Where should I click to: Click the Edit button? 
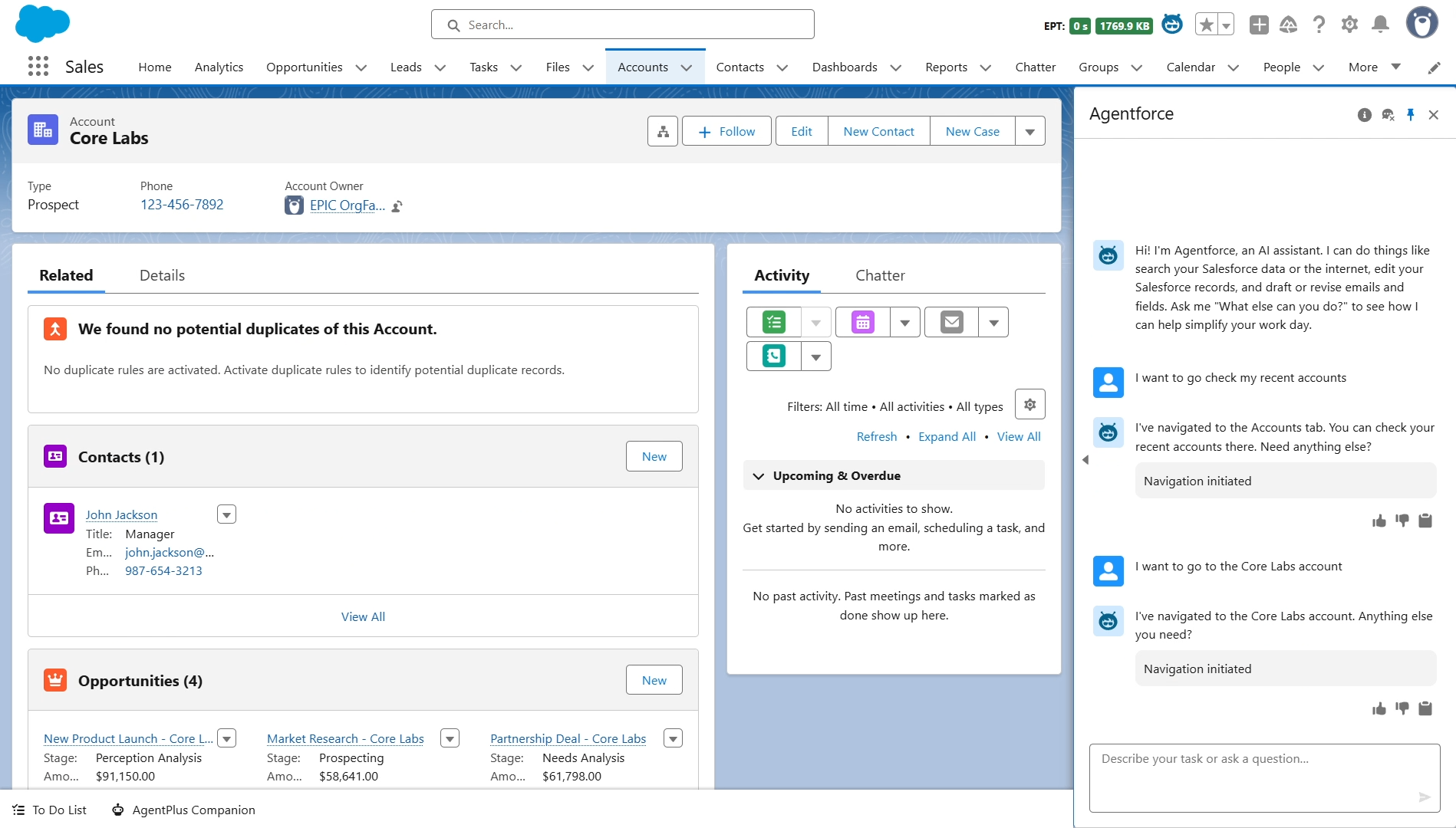(x=802, y=132)
